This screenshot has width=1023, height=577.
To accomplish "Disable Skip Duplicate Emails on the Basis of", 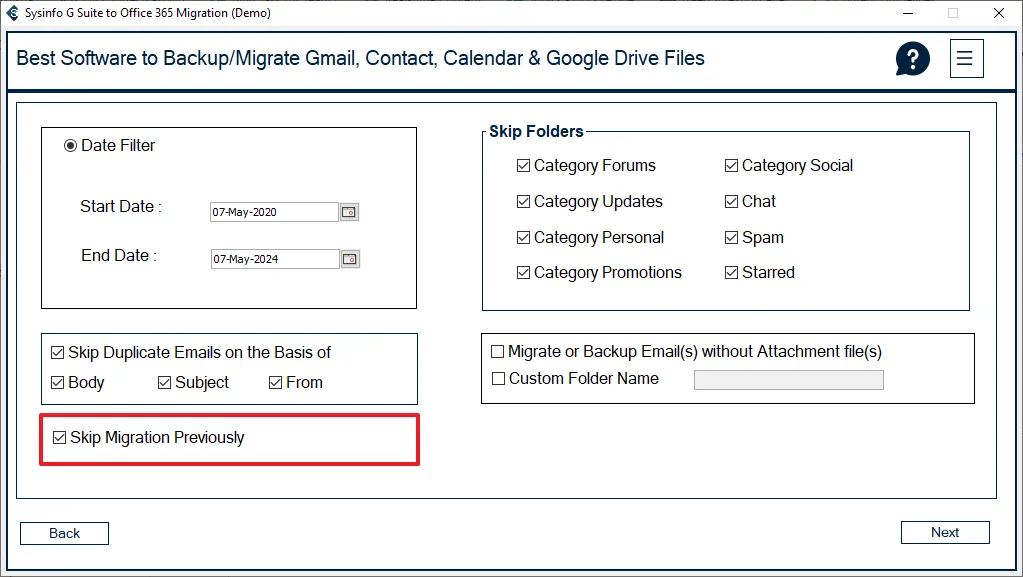I will [x=57, y=353].
